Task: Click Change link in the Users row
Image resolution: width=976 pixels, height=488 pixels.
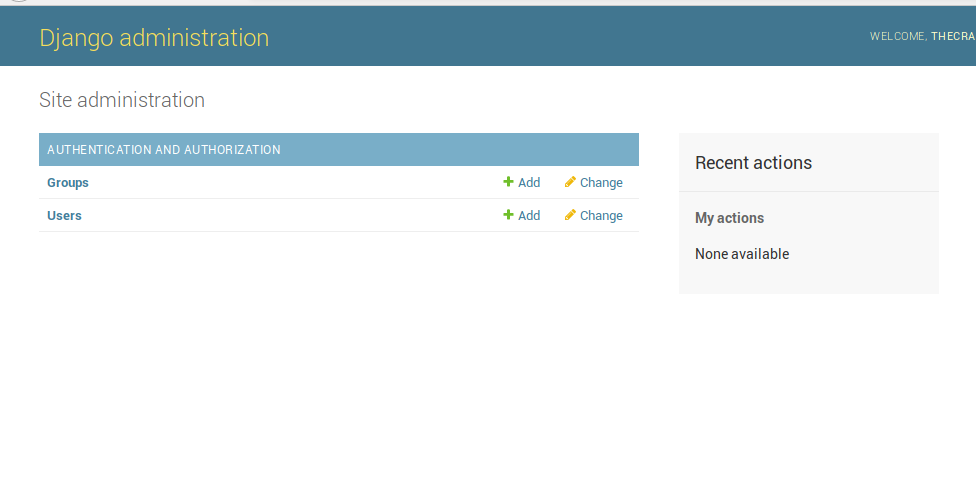Action: coord(601,215)
